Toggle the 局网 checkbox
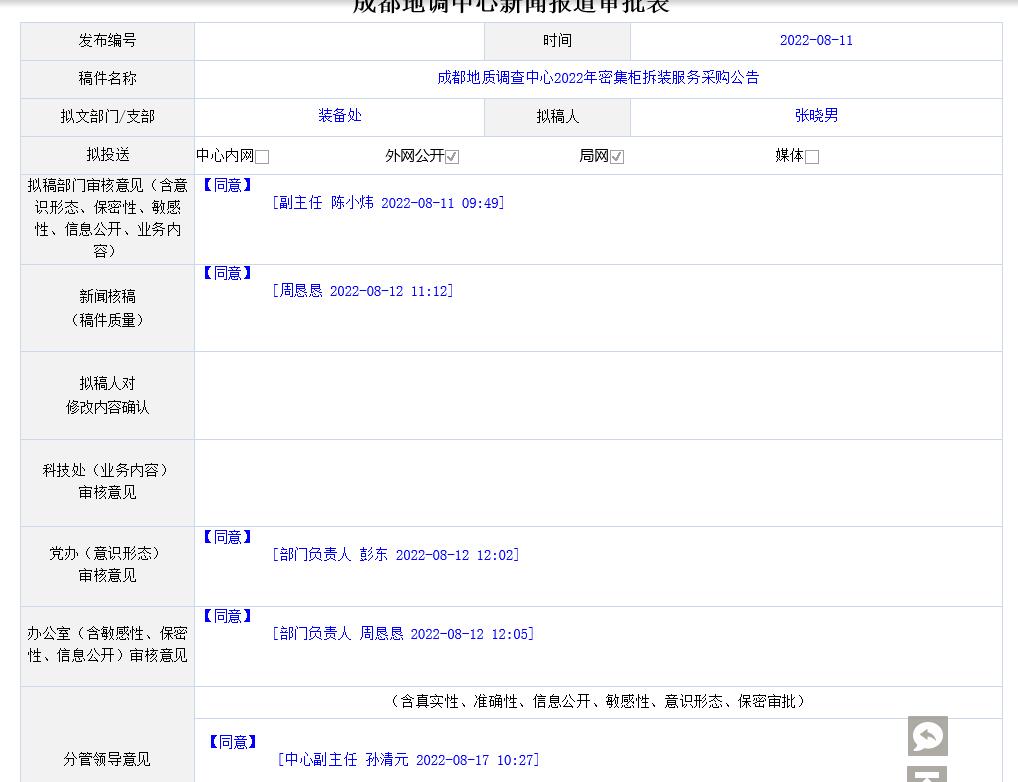Image resolution: width=1018 pixels, height=782 pixels. click(x=617, y=157)
